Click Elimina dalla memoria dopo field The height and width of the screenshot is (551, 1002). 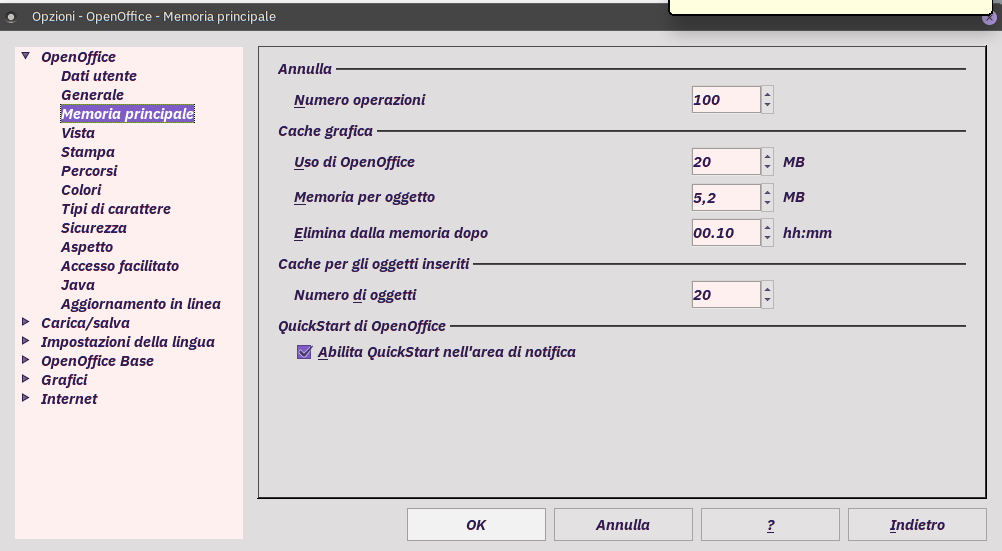(726, 233)
